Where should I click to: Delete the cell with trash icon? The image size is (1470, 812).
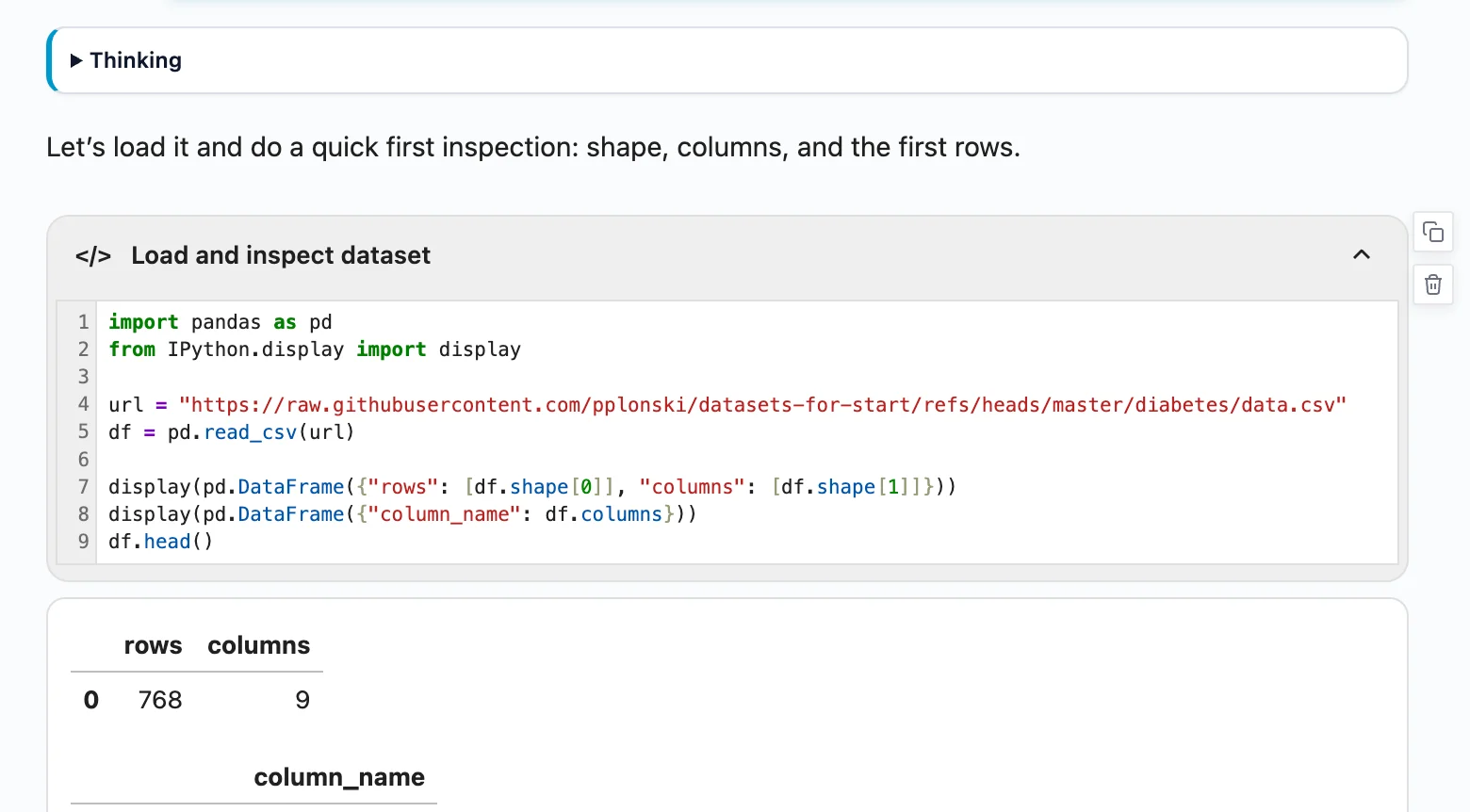click(1433, 284)
